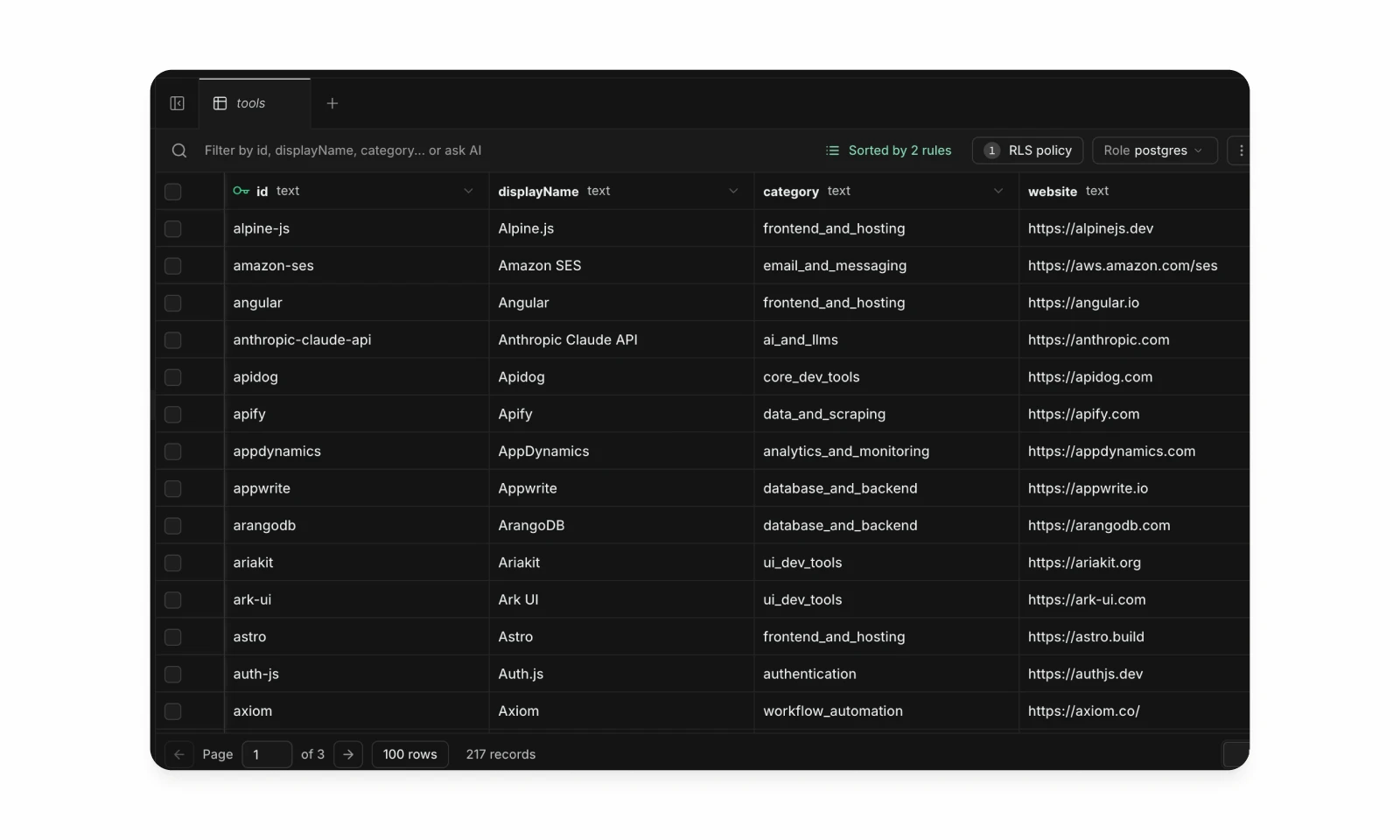Open displayName column dropdown chevron
Viewport: 1400px width, 840px height.
pyautogui.click(x=733, y=191)
